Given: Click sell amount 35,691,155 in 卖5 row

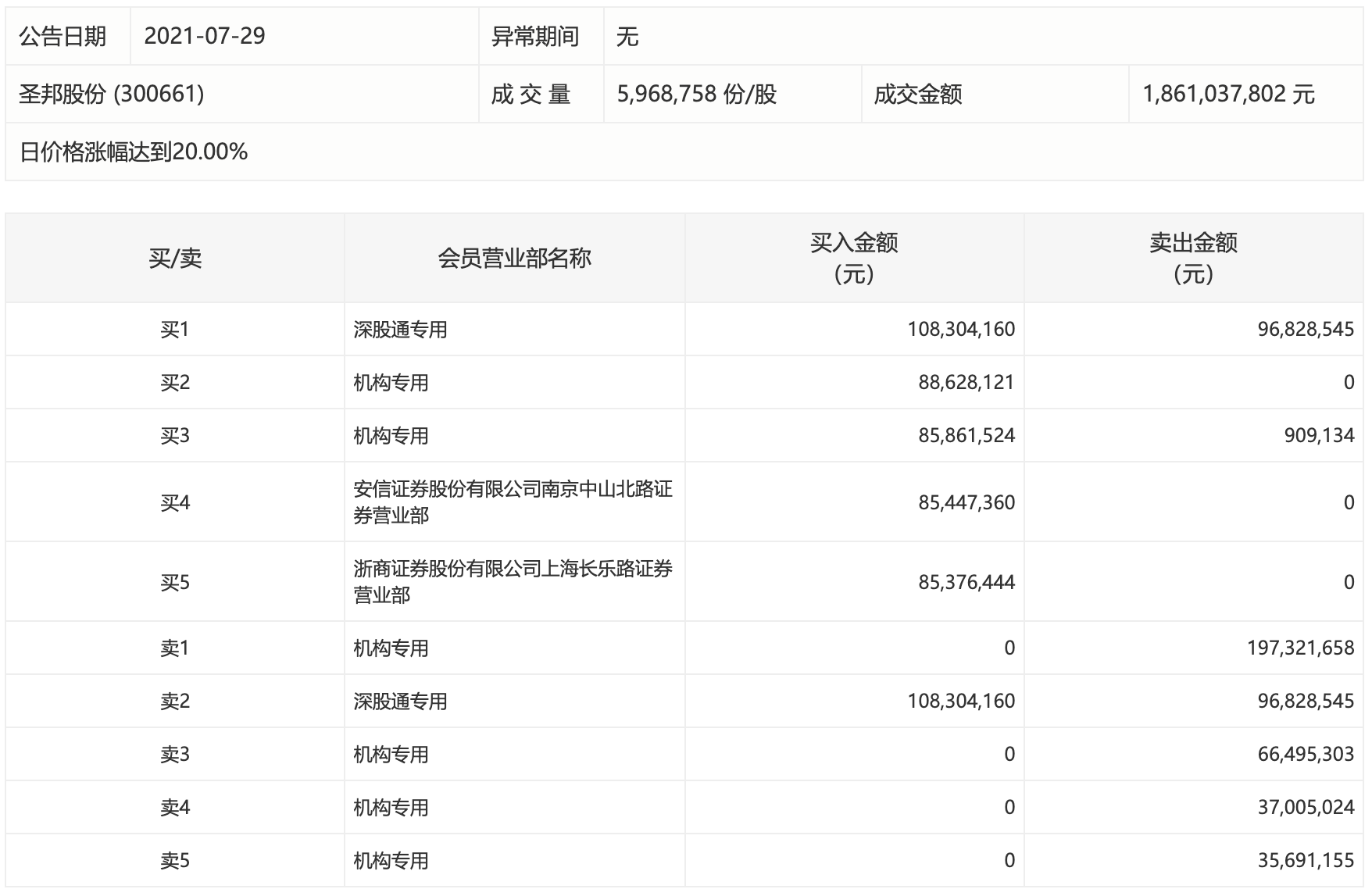Looking at the screenshot, I should (x=1305, y=861).
